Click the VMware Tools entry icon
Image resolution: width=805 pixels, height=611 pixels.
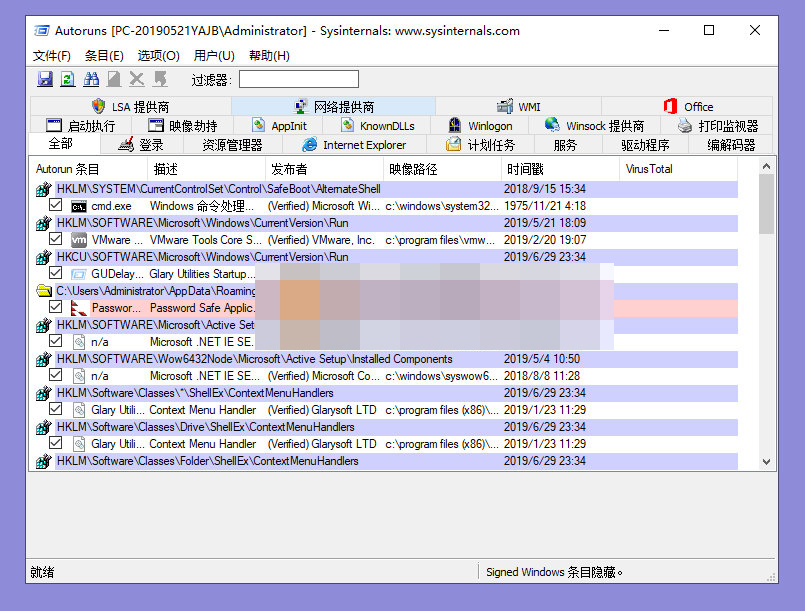(x=78, y=240)
